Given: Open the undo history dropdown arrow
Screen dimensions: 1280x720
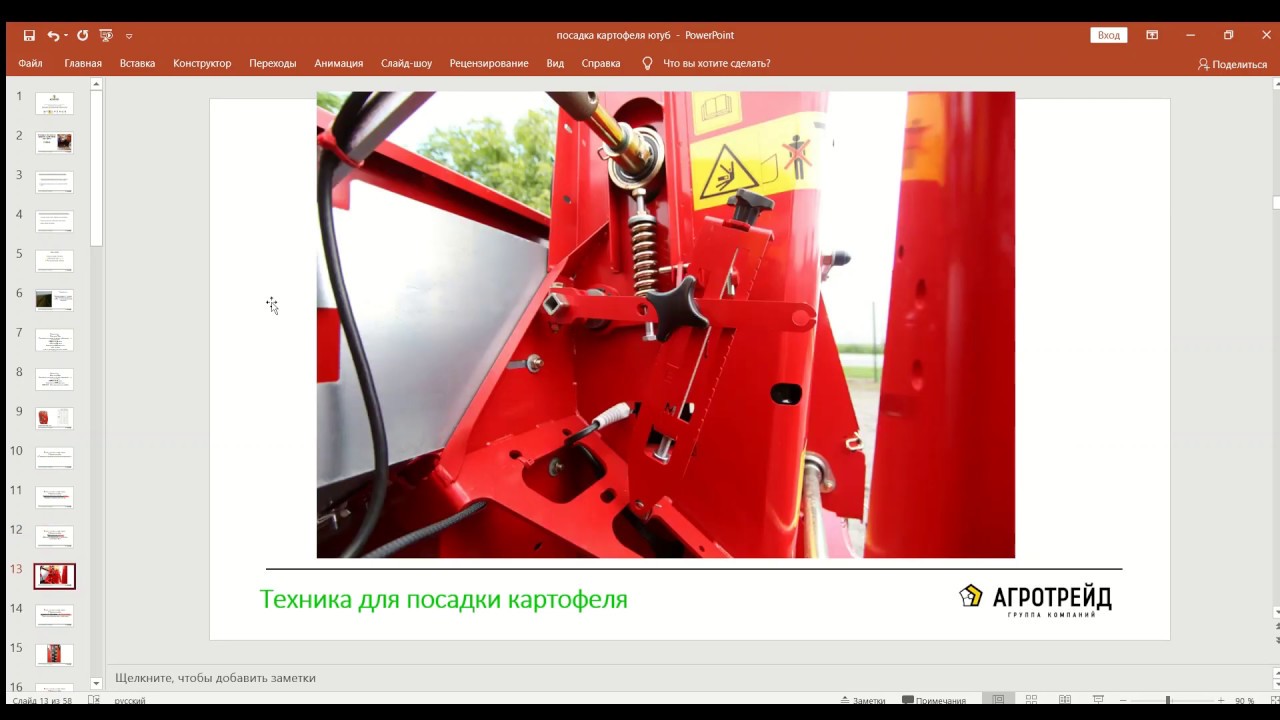Looking at the screenshot, I should coord(66,36).
